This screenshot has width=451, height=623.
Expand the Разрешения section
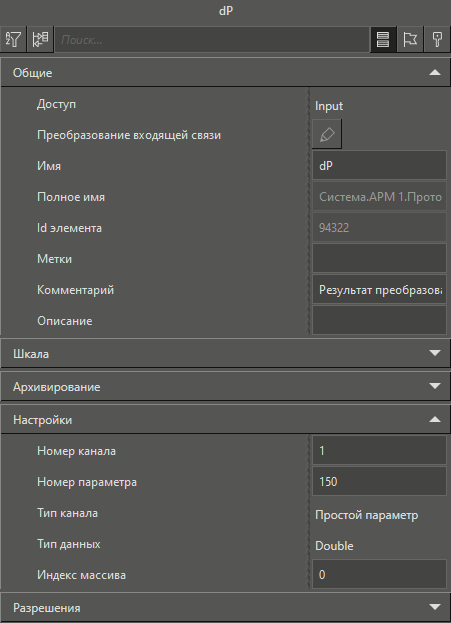(x=435, y=607)
